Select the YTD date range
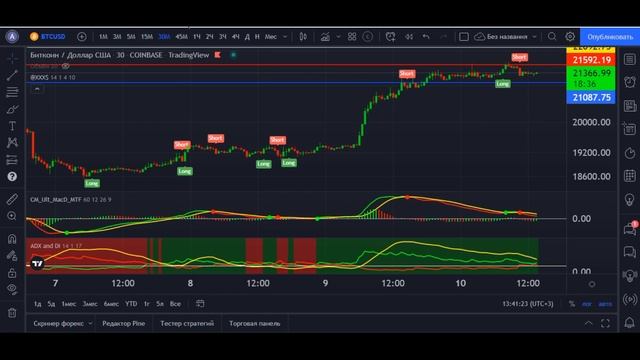Image resolution: width=640 pixels, height=360 pixels. [x=131, y=304]
